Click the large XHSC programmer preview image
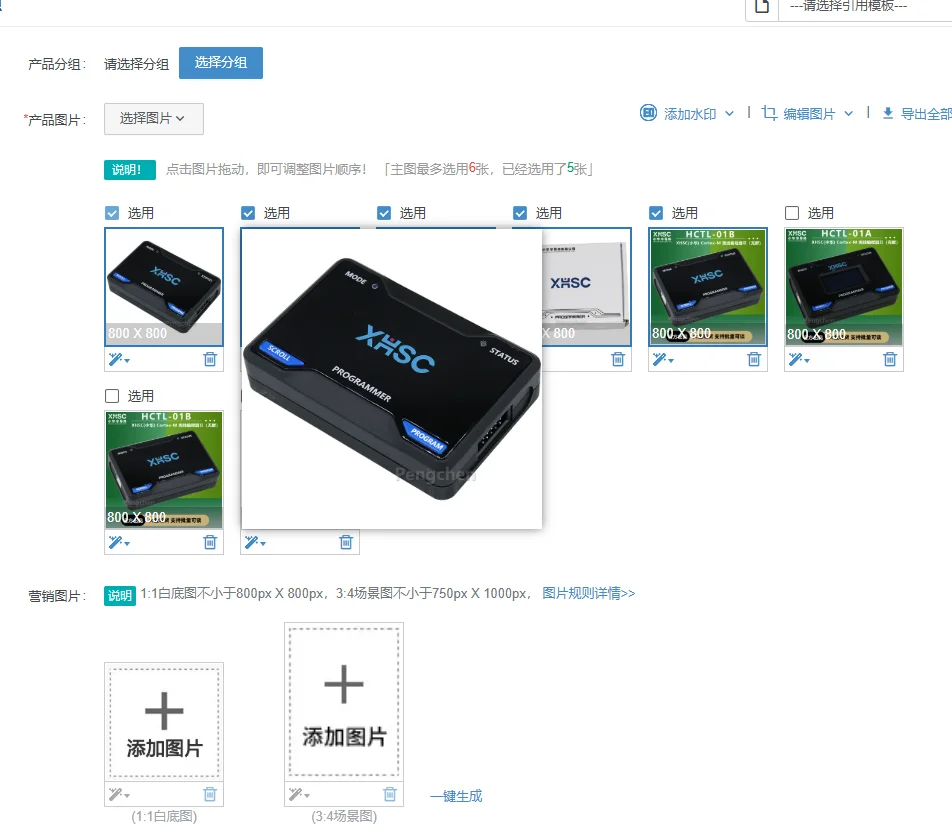The image size is (952, 828). pyautogui.click(x=392, y=379)
